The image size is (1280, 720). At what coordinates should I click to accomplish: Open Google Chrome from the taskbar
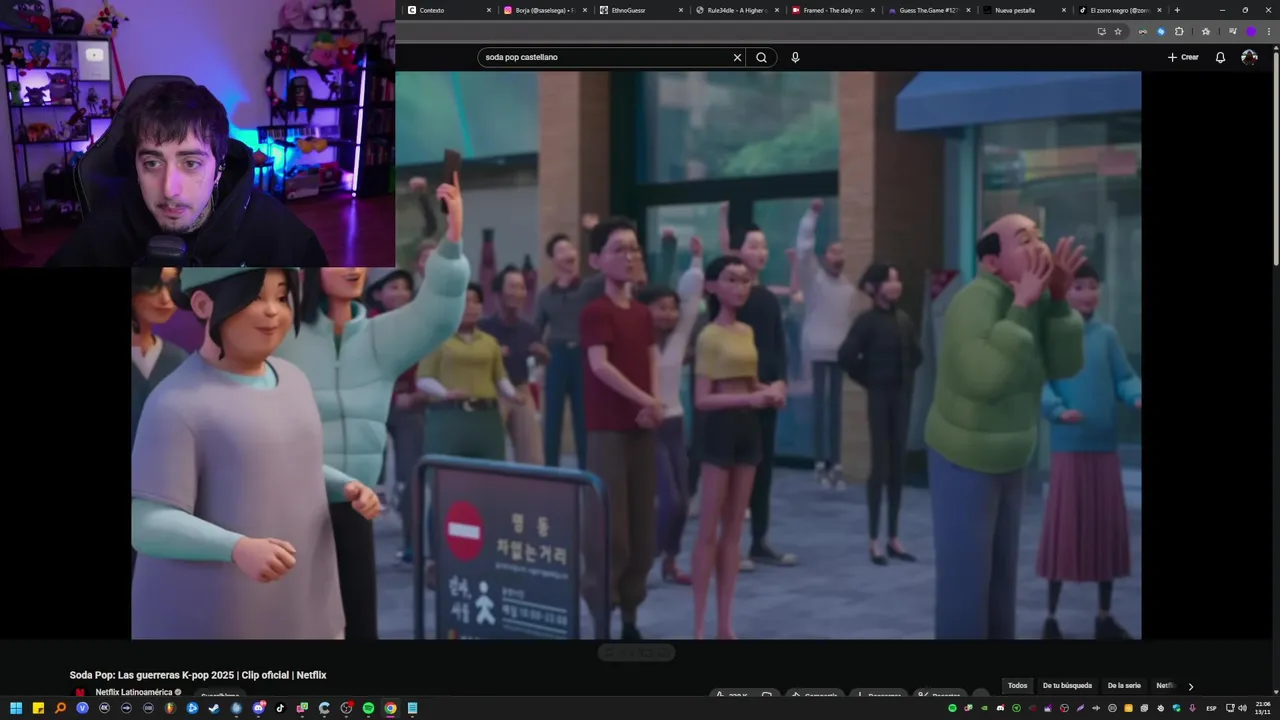pos(390,708)
